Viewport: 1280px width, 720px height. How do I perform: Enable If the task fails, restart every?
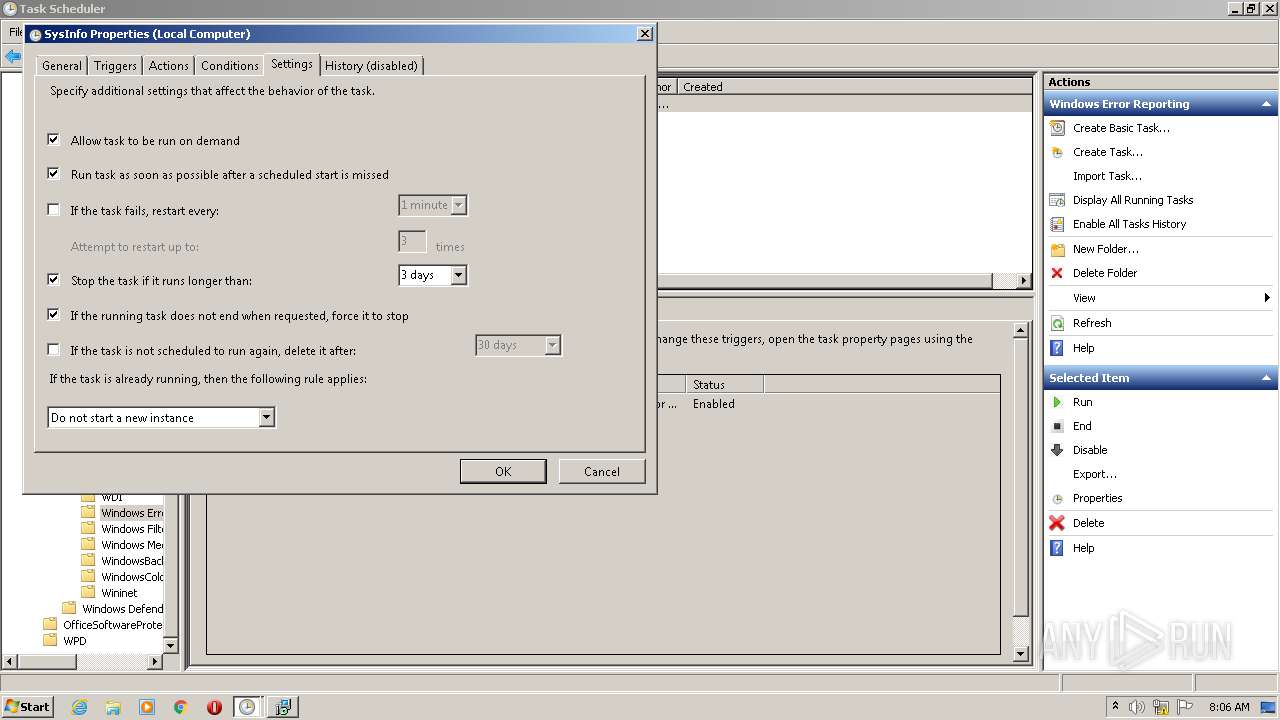tap(54, 210)
